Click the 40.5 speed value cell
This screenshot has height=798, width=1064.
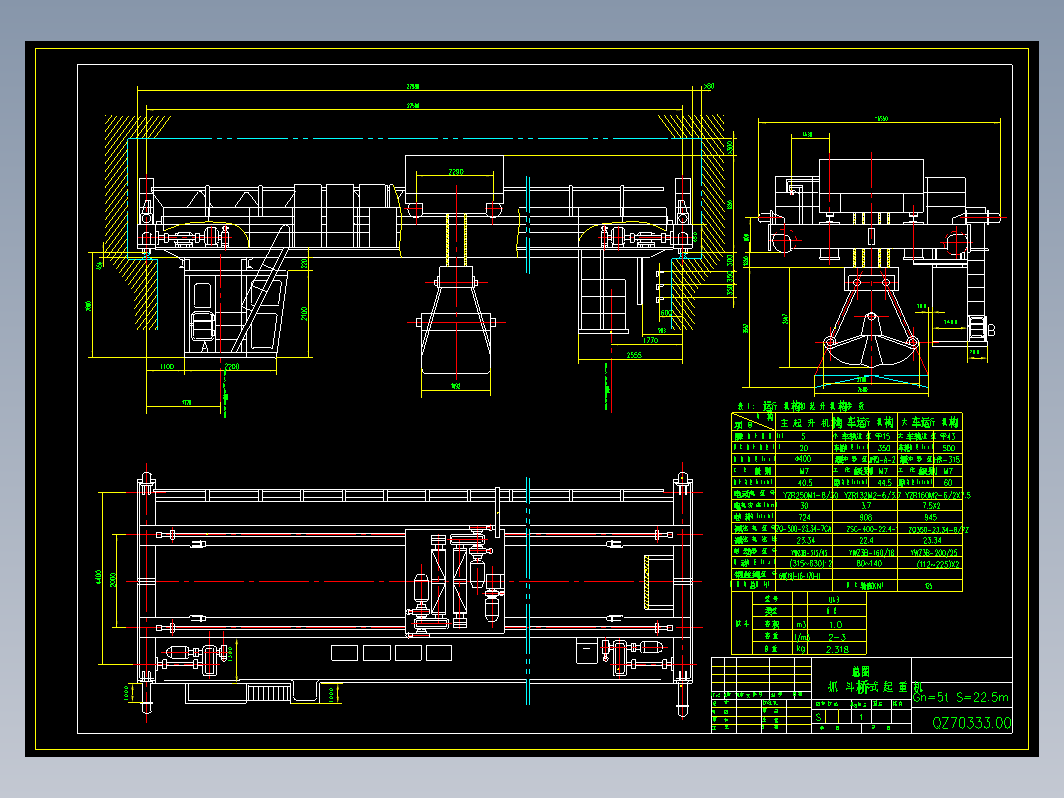coord(805,482)
